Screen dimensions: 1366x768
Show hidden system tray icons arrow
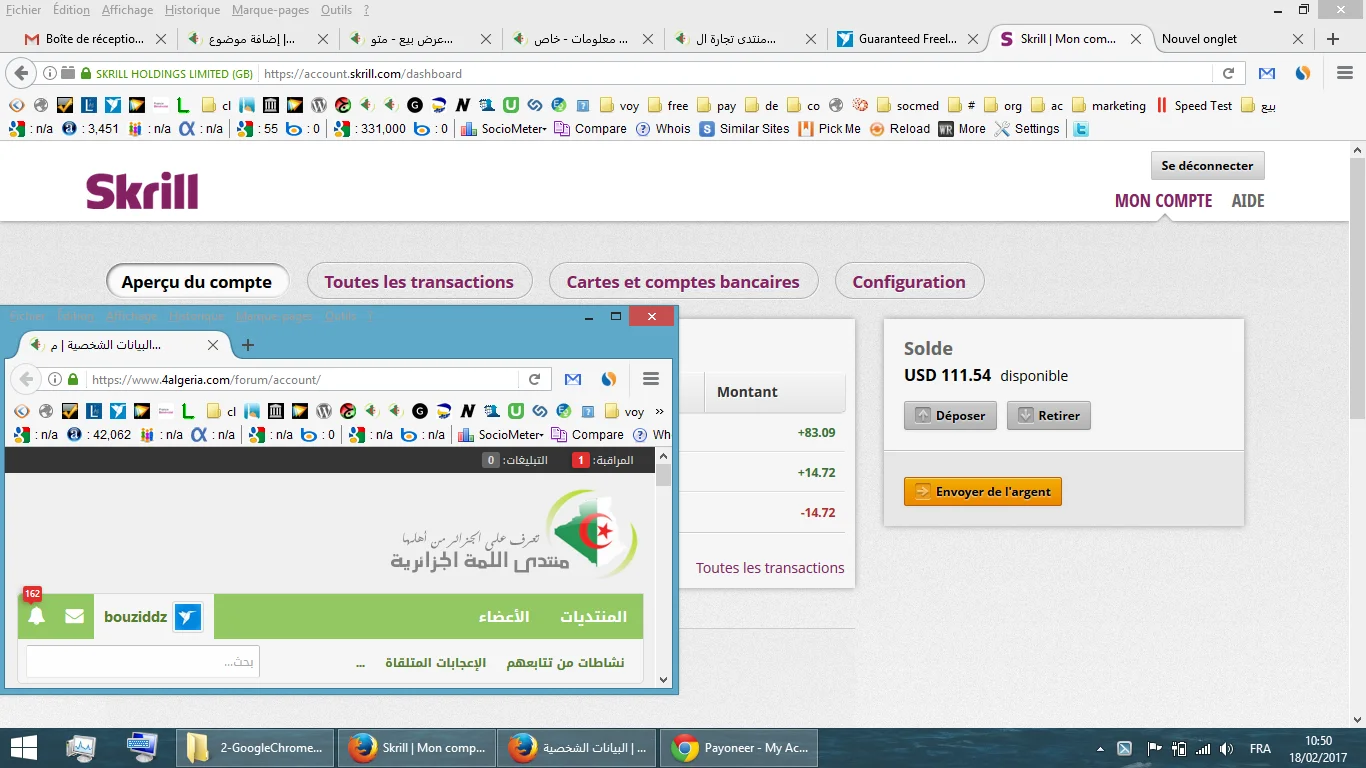[1101, 748]
